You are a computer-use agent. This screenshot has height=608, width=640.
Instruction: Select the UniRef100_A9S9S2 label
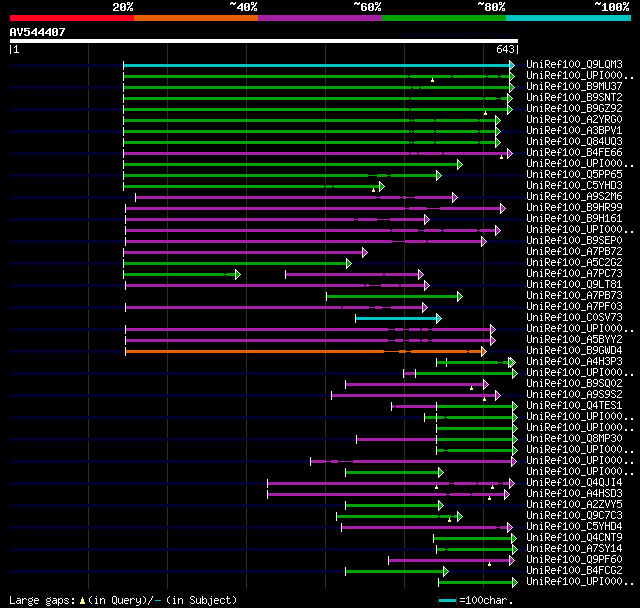574,395
